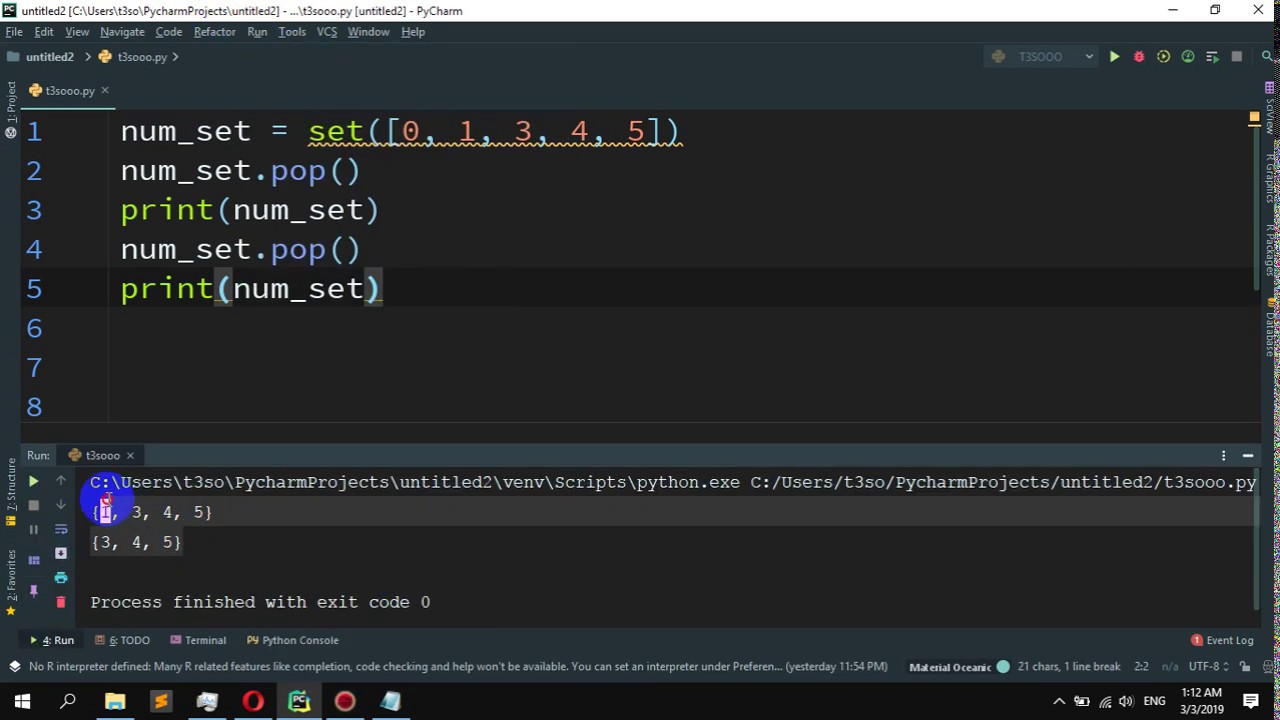Run T3SOOO with the green toolbar play button
Screen dimensions: 1280x720
point(1114,57)
